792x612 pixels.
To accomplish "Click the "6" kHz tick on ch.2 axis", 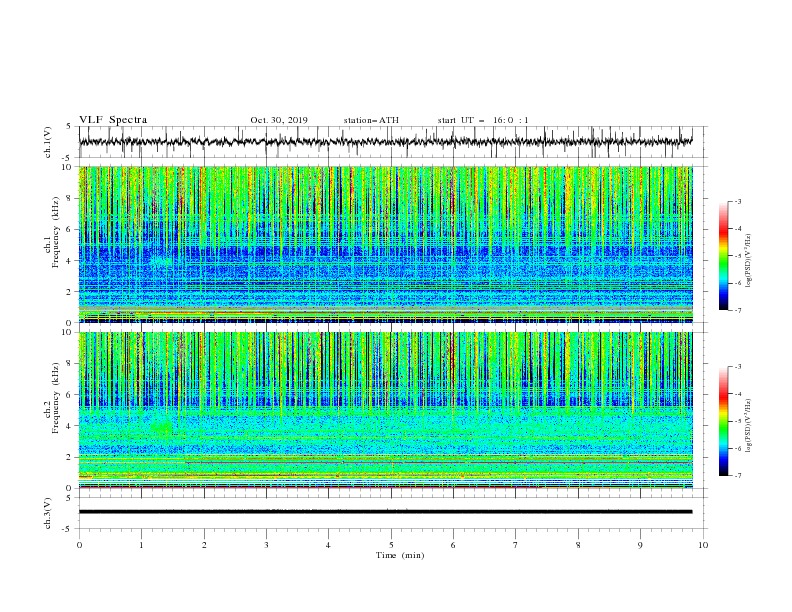I will coord(69,395).
